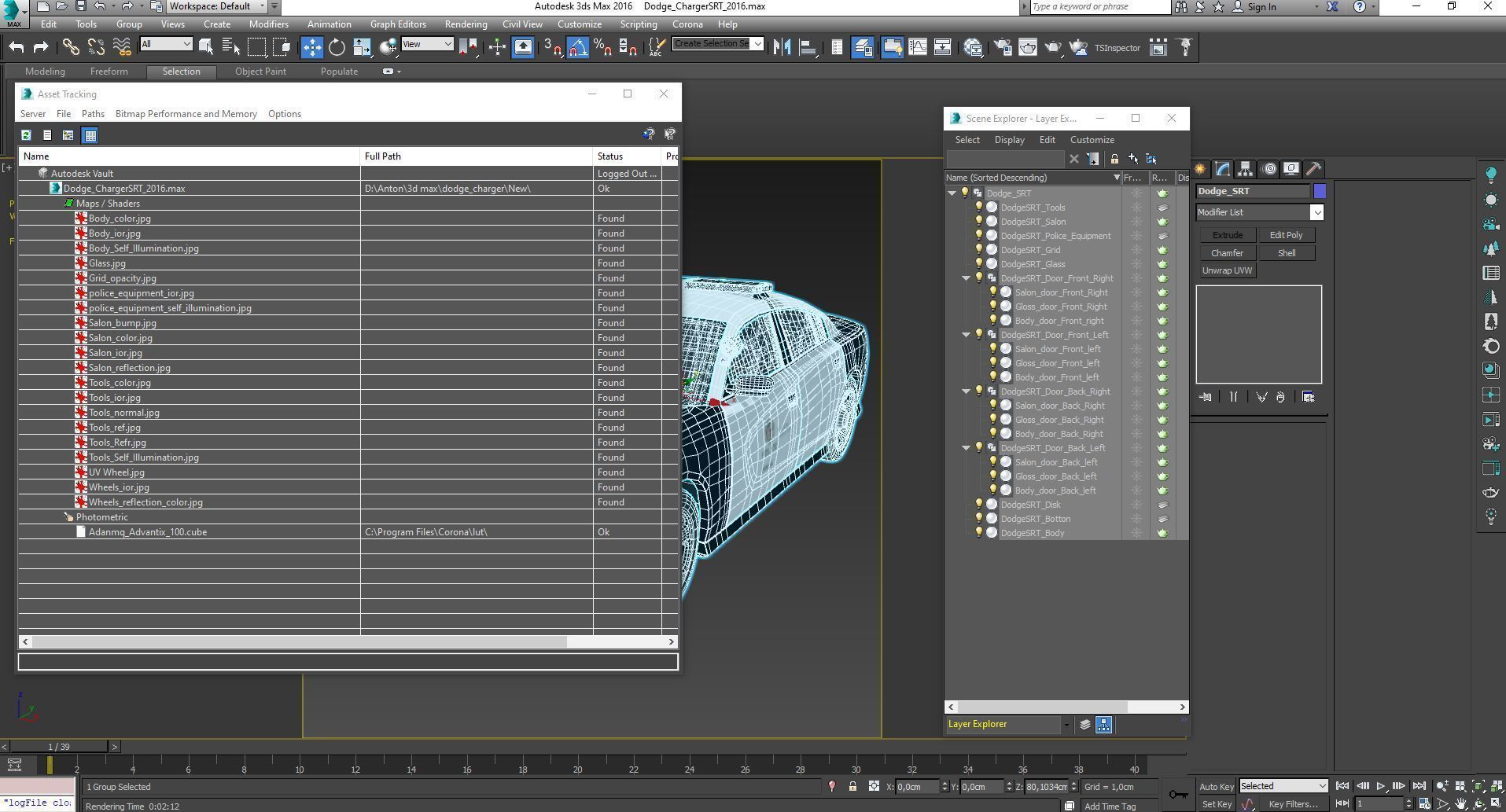Toggle the Auto Key animation mode
The image size is (1506, 812).
click(1216, 786)
